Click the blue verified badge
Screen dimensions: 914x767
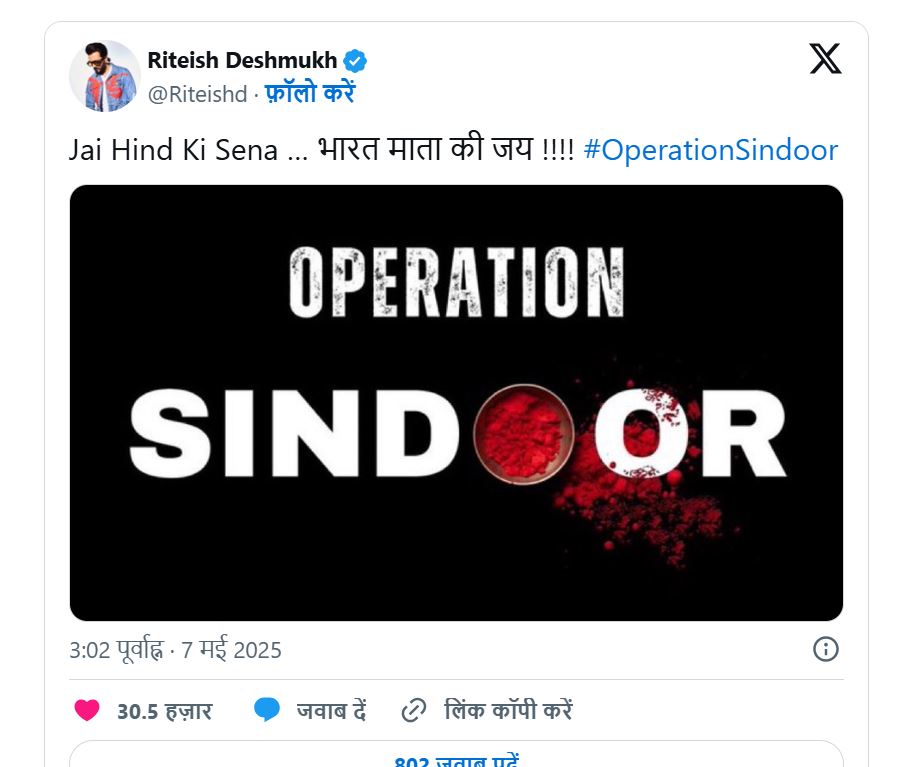tap(354, 61)
